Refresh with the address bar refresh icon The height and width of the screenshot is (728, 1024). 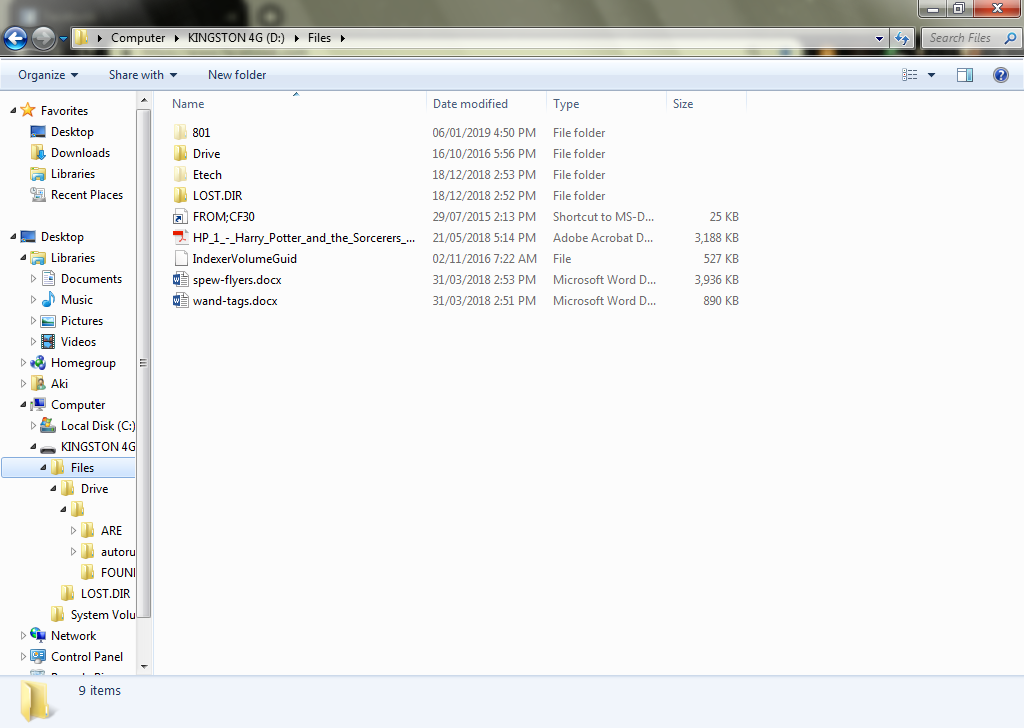(903, 37)
